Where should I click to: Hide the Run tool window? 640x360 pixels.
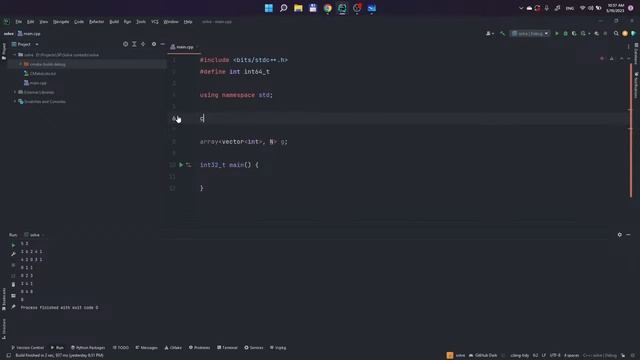click(628, 235)
